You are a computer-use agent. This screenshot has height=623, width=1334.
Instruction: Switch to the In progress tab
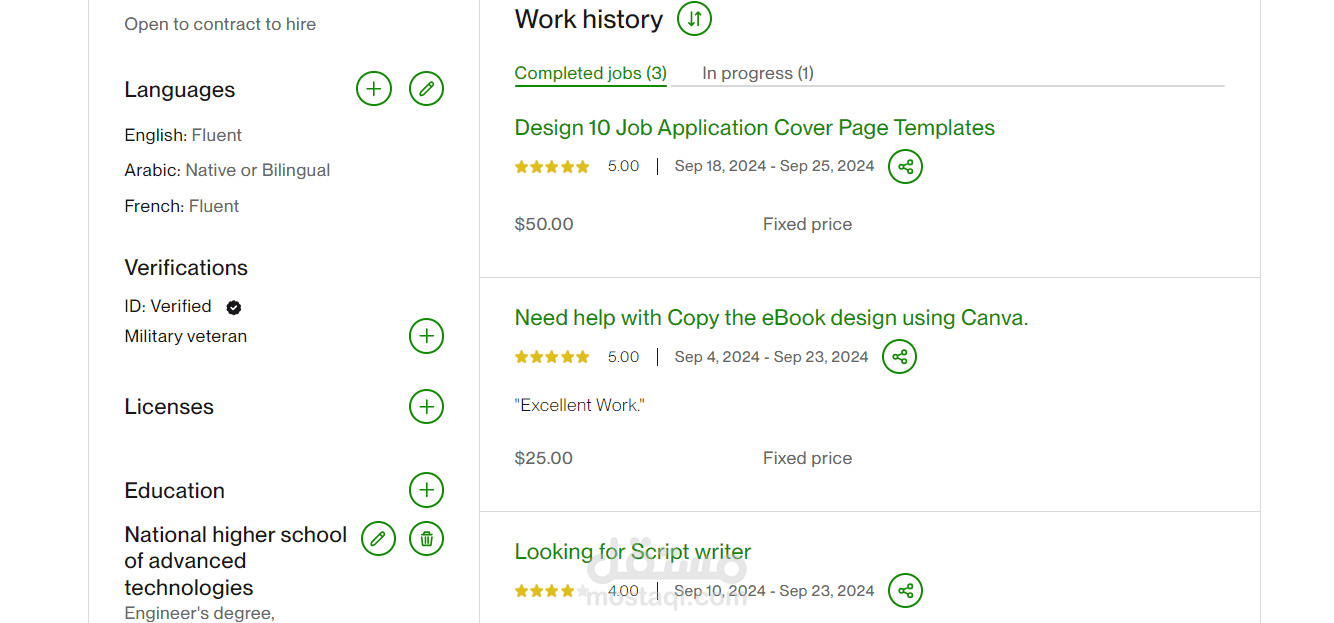point(757,73)
